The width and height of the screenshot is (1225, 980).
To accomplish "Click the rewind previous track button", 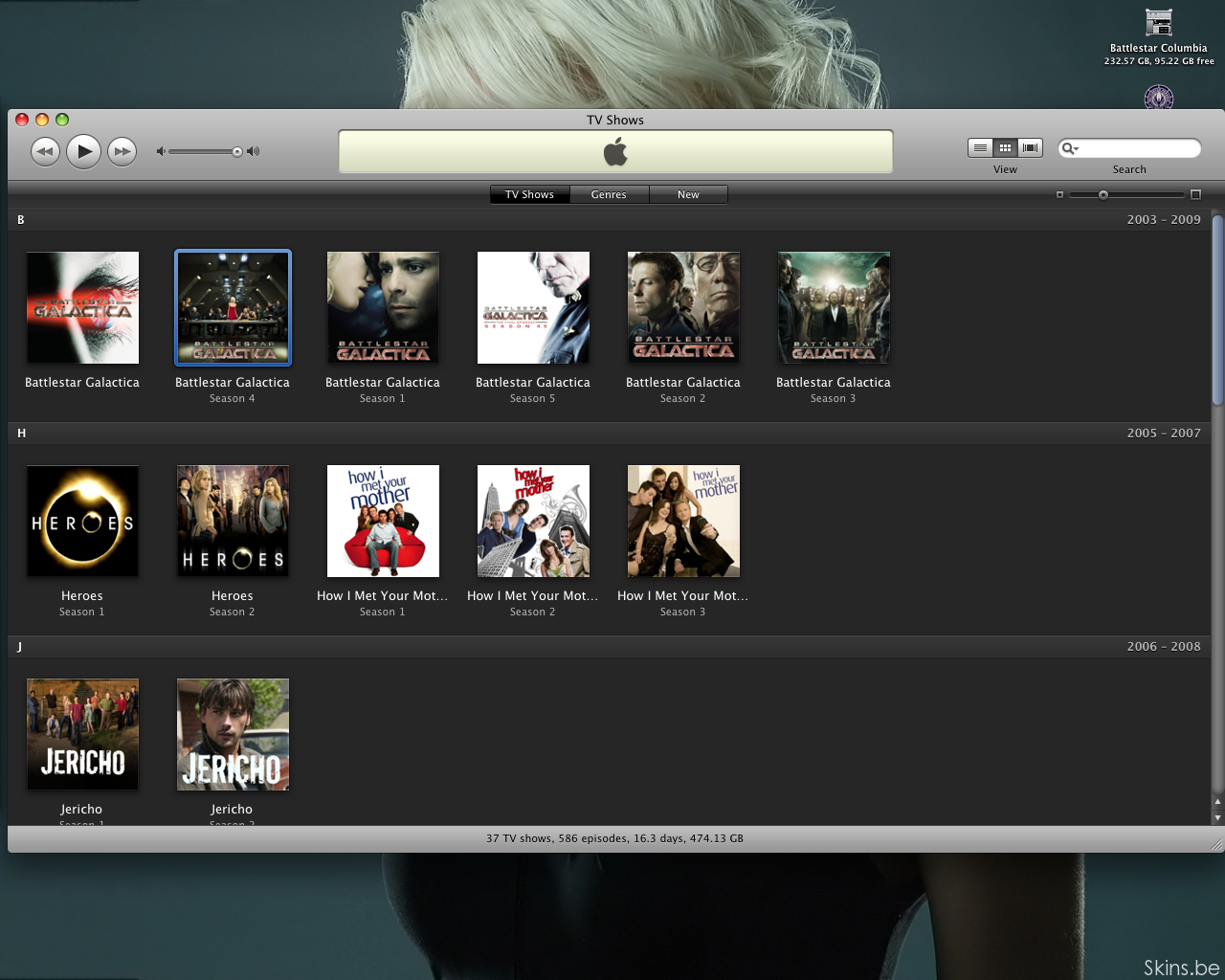I will tap(45, 151).
